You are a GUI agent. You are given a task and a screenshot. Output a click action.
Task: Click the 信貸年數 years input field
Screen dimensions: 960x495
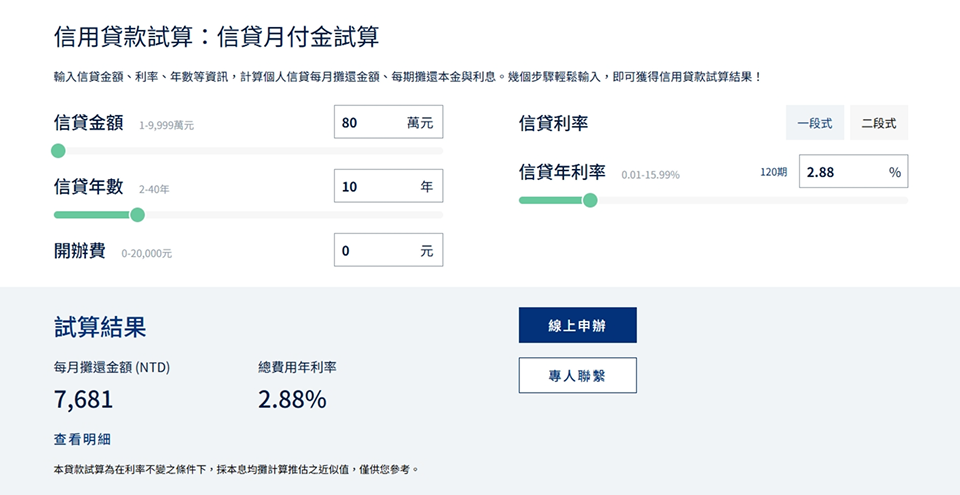370,187
